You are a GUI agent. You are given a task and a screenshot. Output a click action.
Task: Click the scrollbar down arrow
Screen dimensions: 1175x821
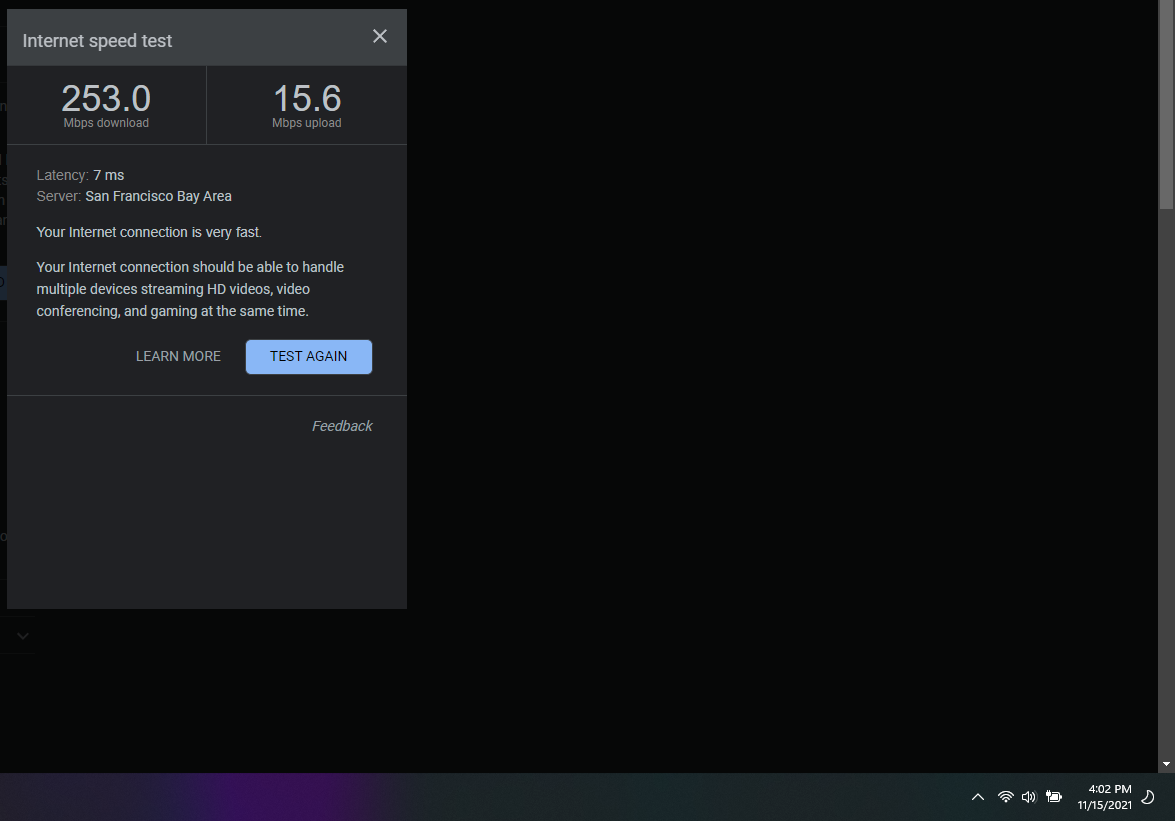point(1166,764)
